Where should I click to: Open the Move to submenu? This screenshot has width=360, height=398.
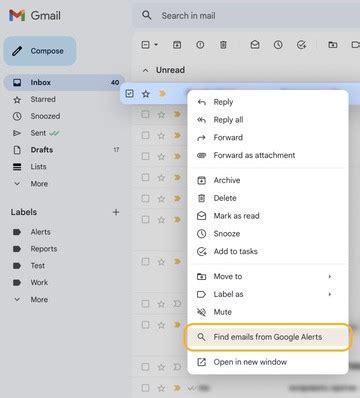(268, 276)
